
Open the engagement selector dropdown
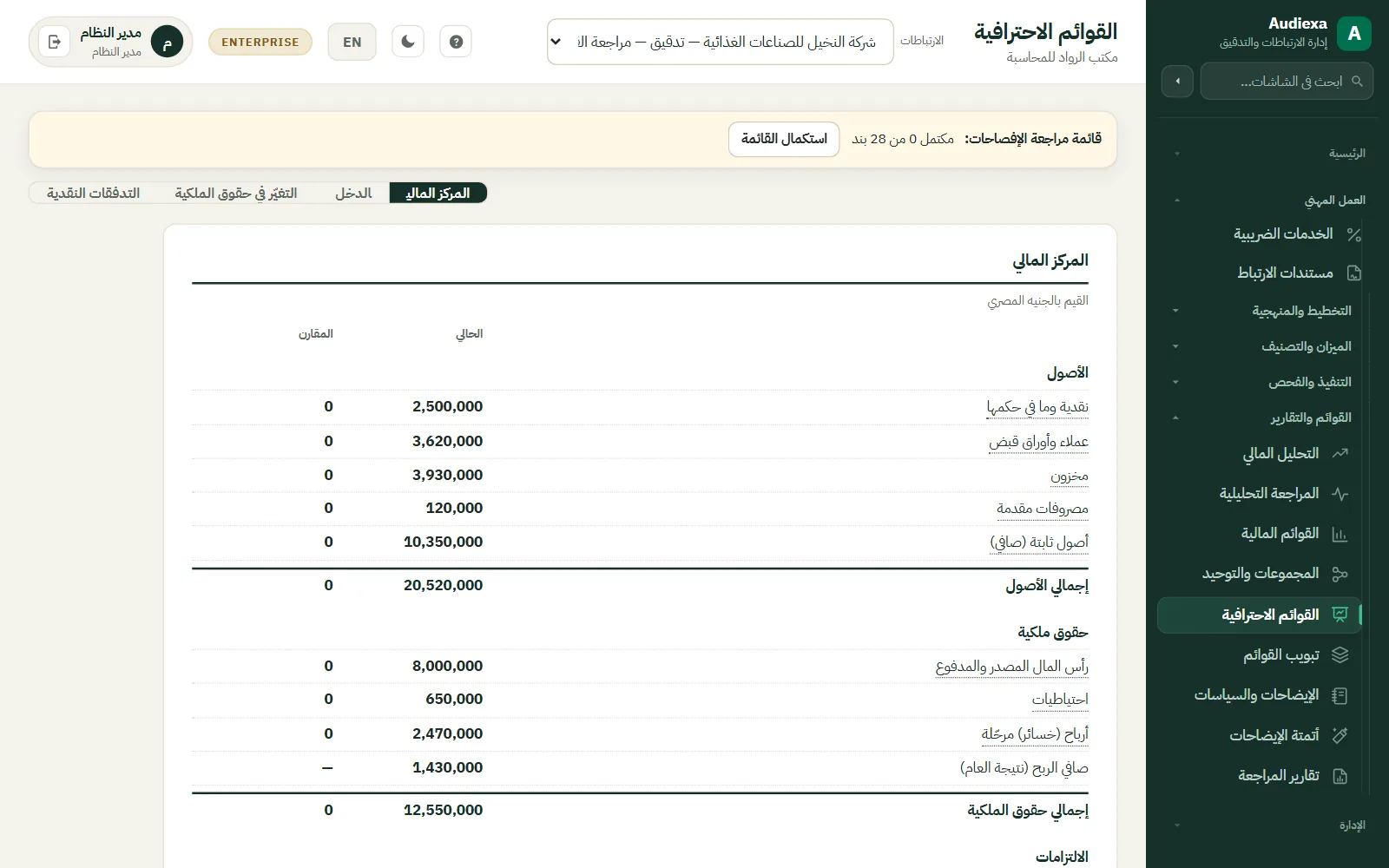720,42
